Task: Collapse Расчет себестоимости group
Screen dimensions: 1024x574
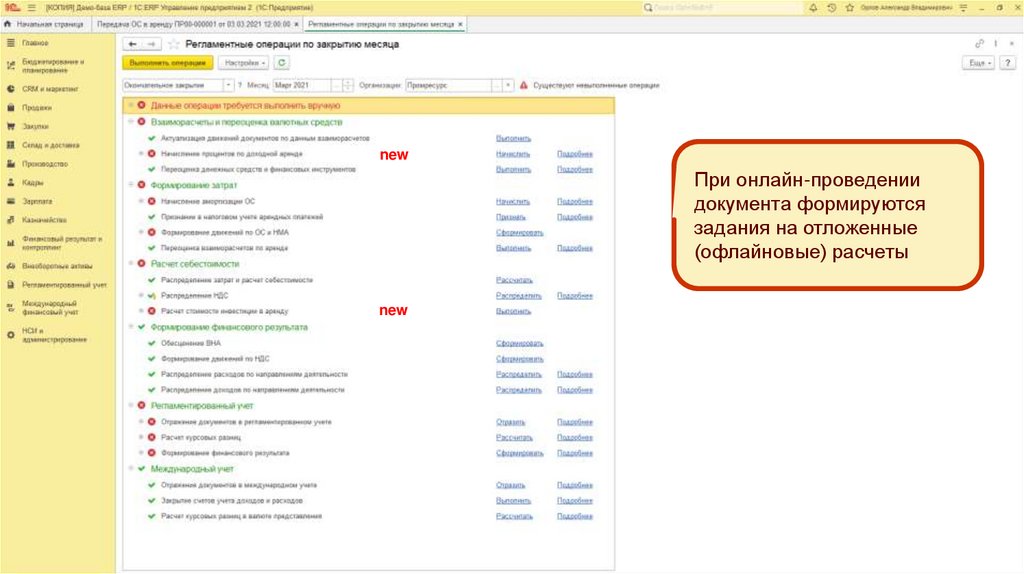Action: [x=131, y=264]
